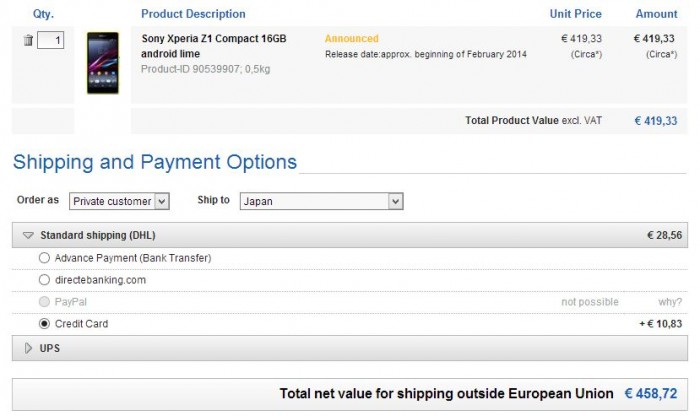700x416 pixels.
Task: Expand the UPS shipping section
Action: point(28,348)
